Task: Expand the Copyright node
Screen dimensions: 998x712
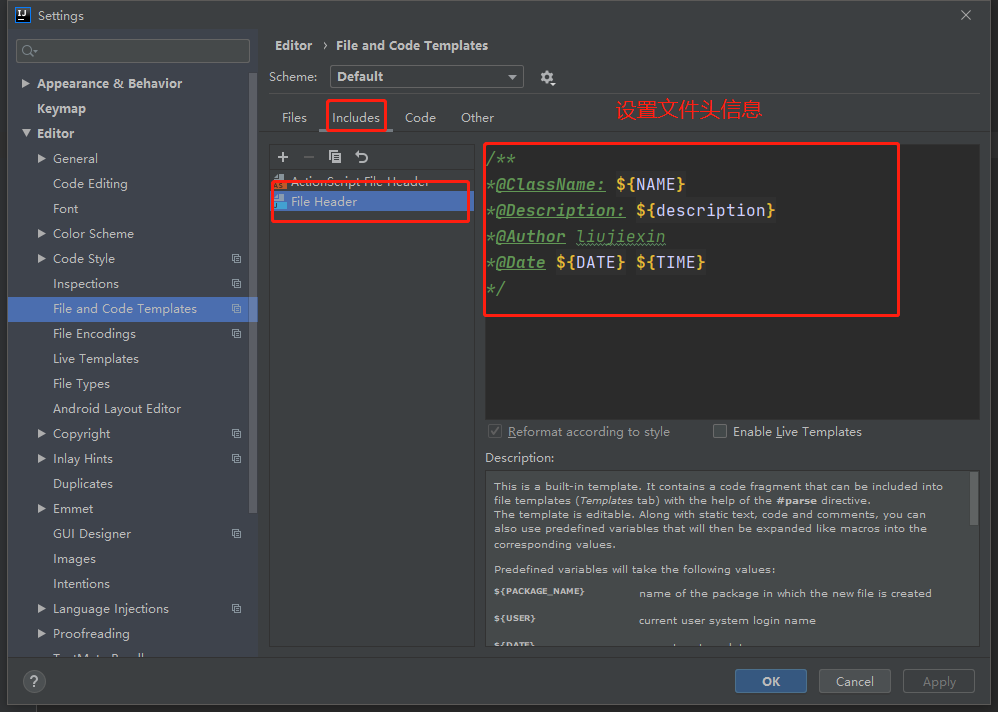Action: click(x=41, y=433)
